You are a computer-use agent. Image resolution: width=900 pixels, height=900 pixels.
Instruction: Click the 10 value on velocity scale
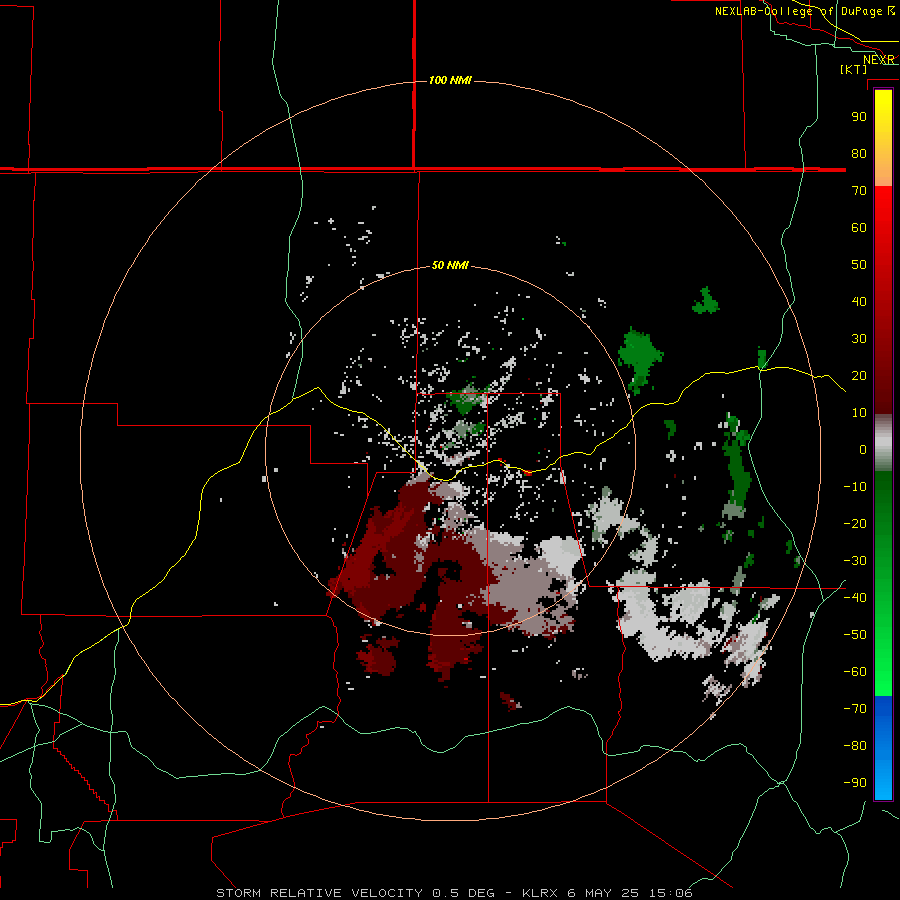click(x=859, y=413)
